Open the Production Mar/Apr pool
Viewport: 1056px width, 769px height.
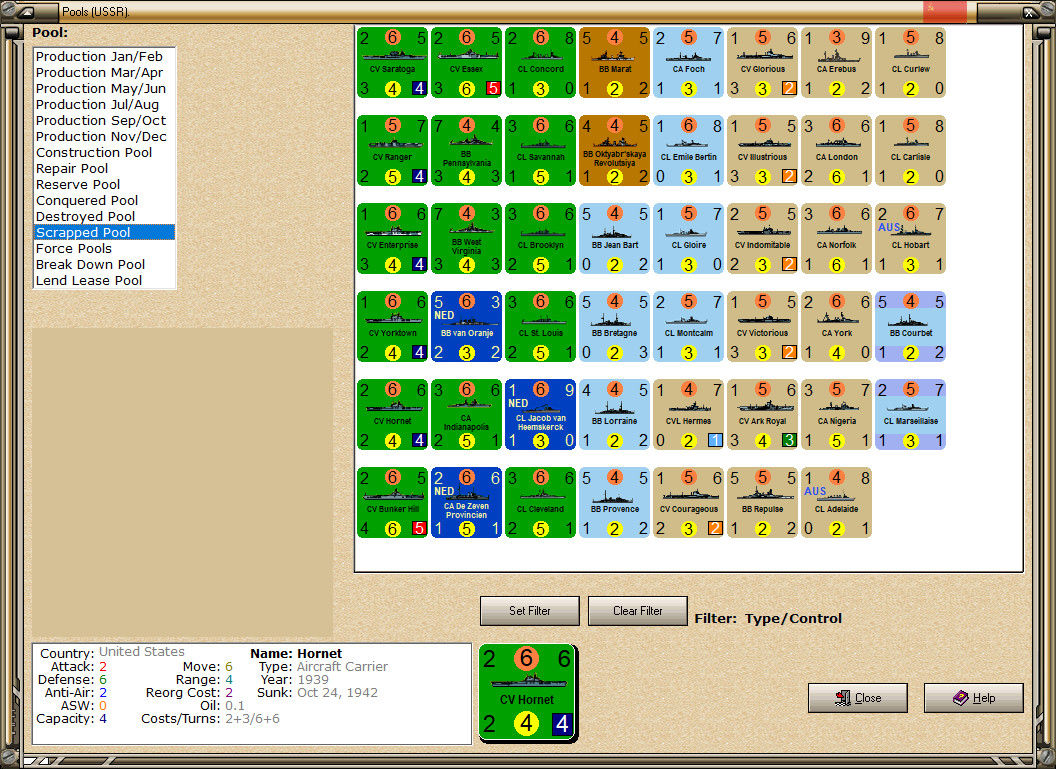click(104, 73)
